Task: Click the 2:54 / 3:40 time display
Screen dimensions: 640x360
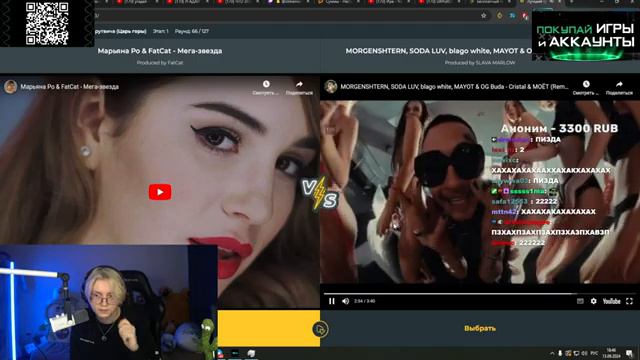Action: point(364,301)
